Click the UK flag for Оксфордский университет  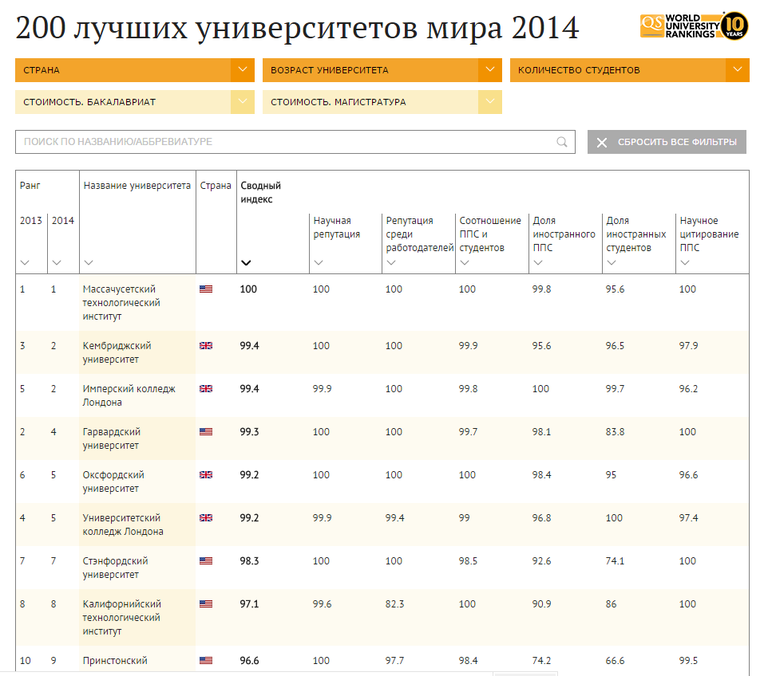[x=206, y=475]
